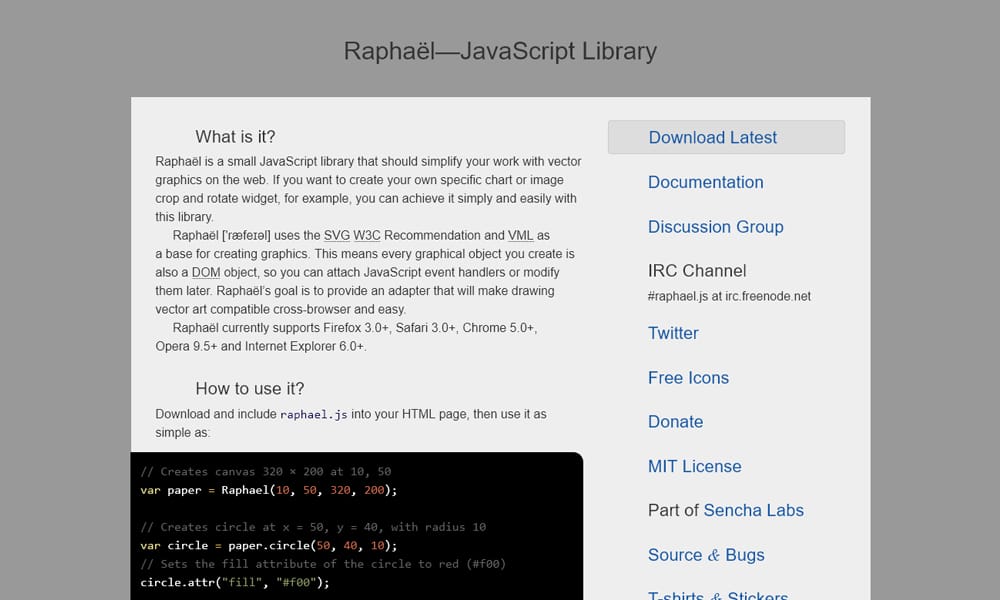Click the 'var circle = paper.circle' code line
Viewport: 1000px width, 600px height.
(x=268, y=546)
